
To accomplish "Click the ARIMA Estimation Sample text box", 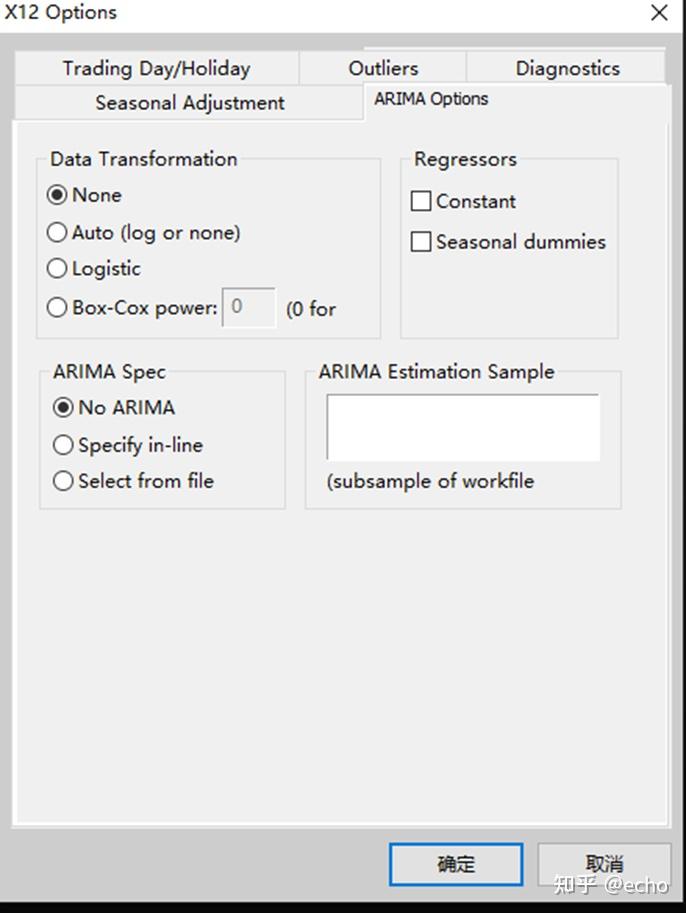I will pyautogui.click(x=463, y=427).
